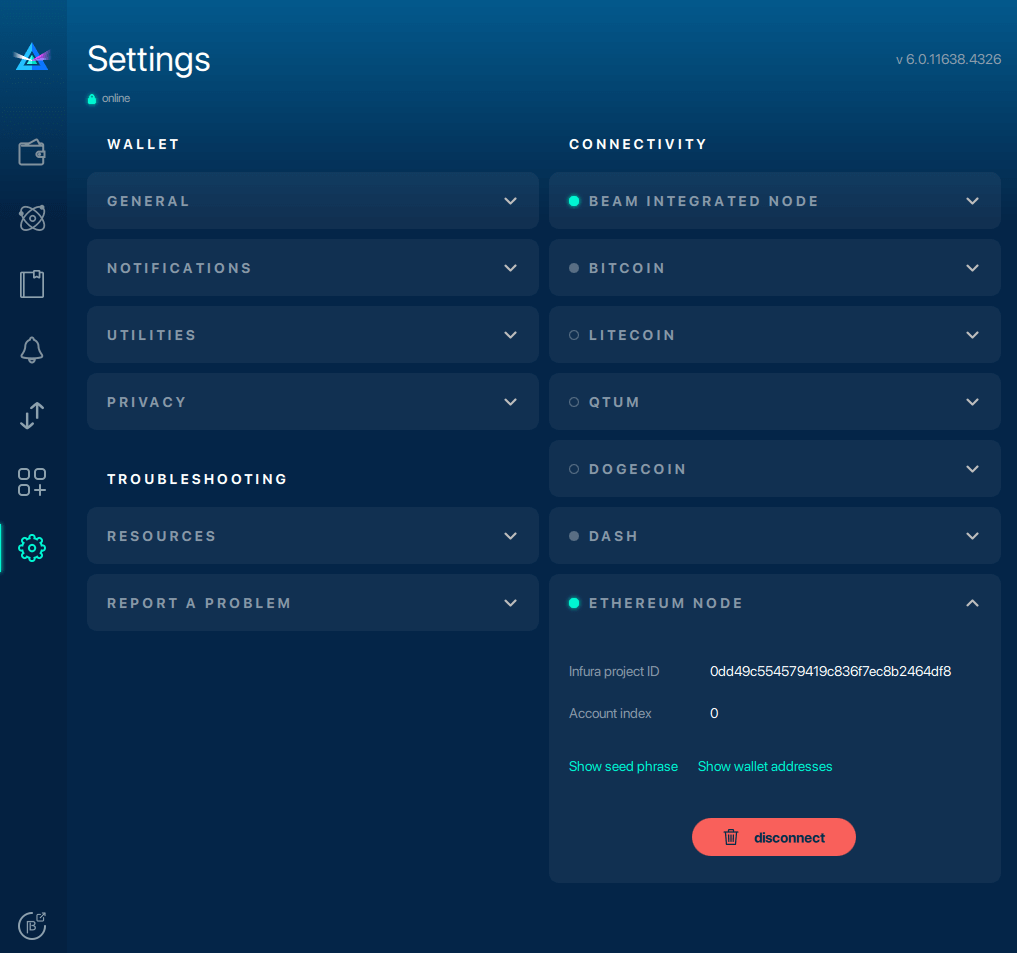Click the Beam logo at top left
Screen dimensions: 1017x953
click(x=32, y=58)
